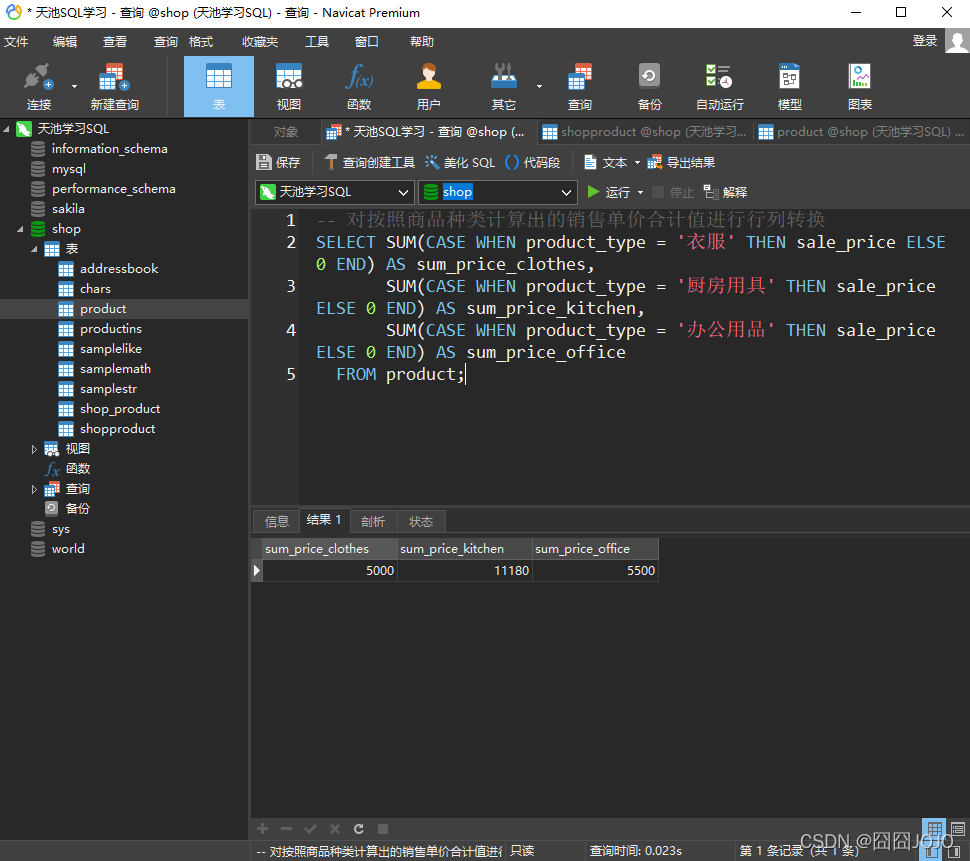Open the 剖析 result tab
This screenshot has height=861, width=970.
373,521
